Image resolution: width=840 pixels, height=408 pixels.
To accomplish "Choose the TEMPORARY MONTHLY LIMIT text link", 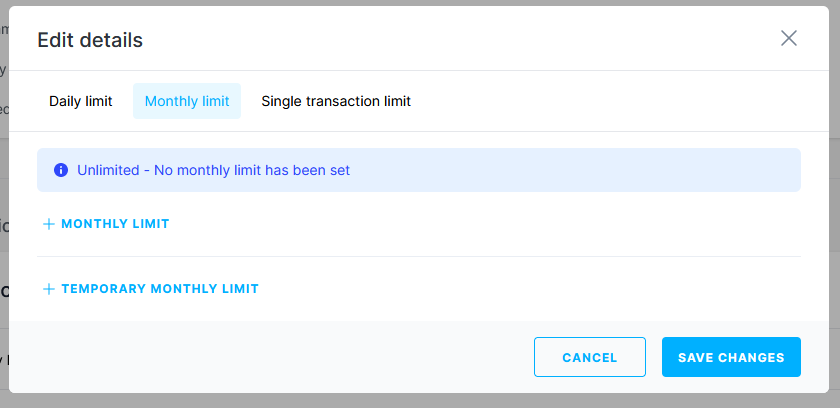I will point(160,289).
